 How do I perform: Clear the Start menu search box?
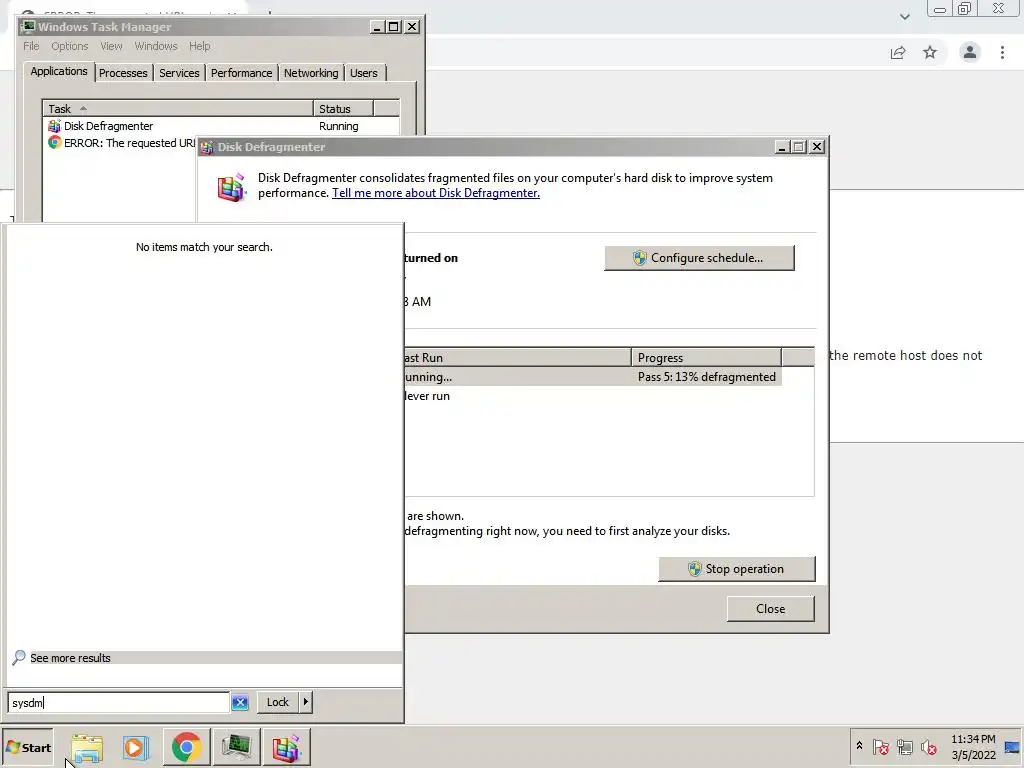[240, 703]
